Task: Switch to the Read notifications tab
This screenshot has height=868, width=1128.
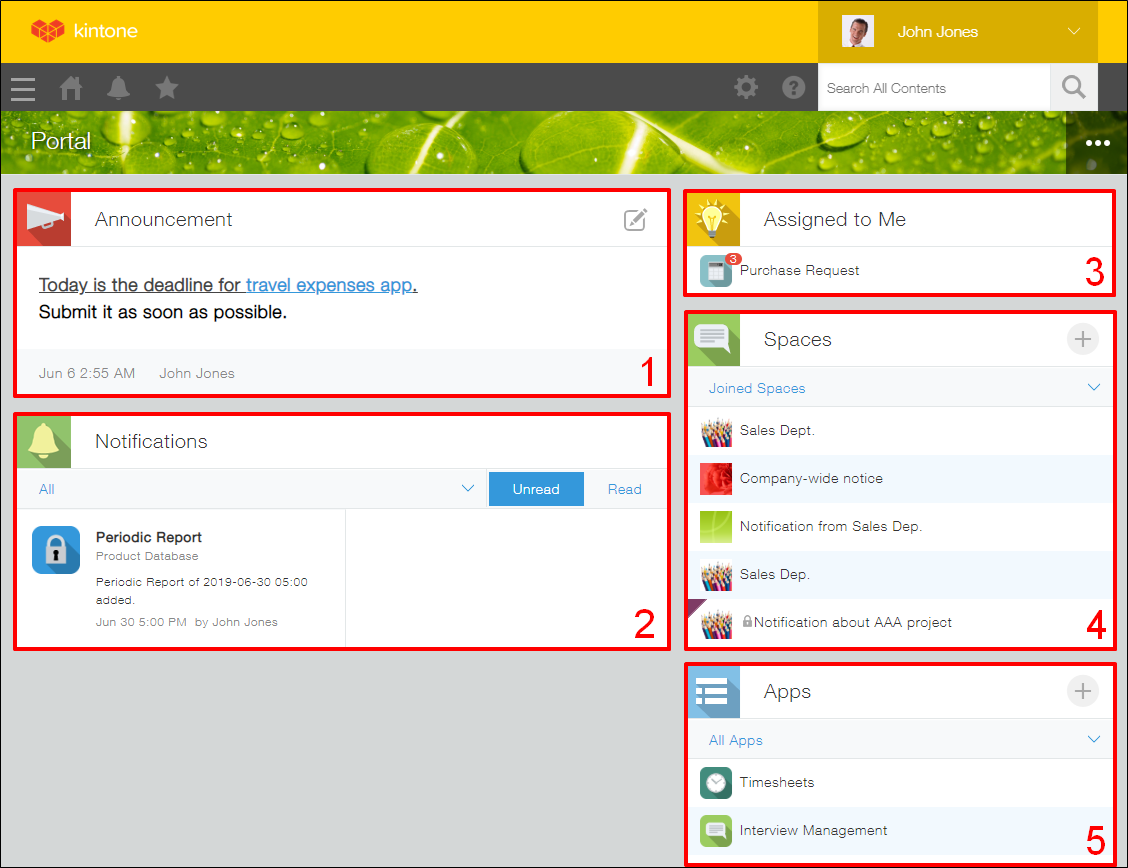Action: 625,489
